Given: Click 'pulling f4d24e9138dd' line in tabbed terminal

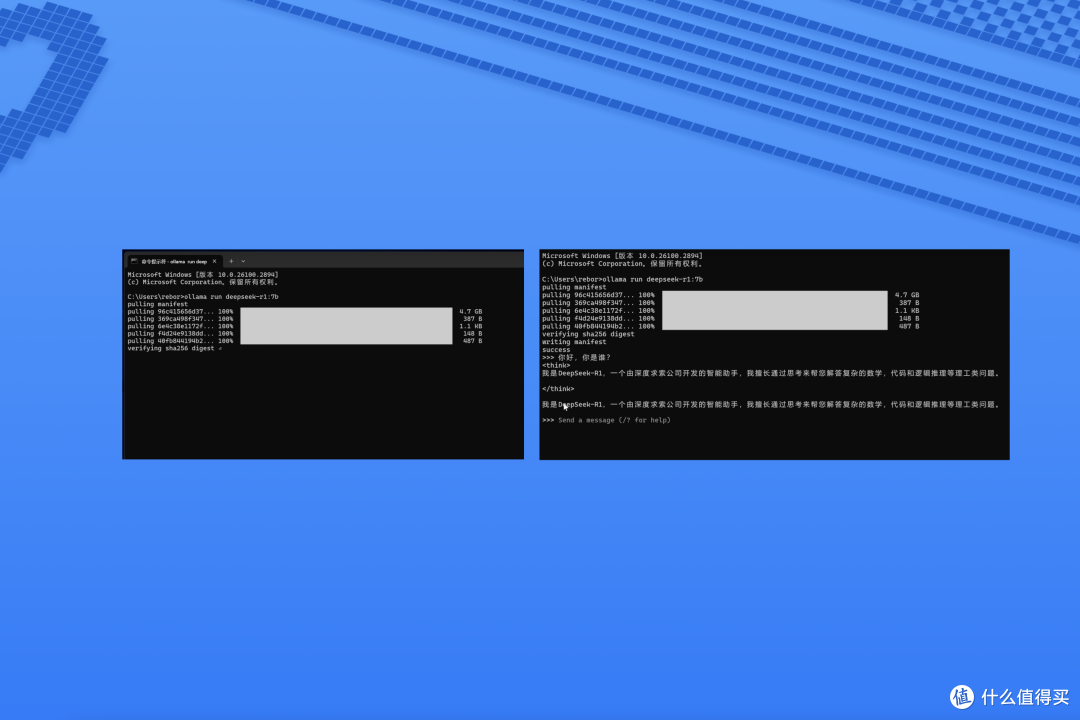Looking at the screenshot, I should click(180, 333).
